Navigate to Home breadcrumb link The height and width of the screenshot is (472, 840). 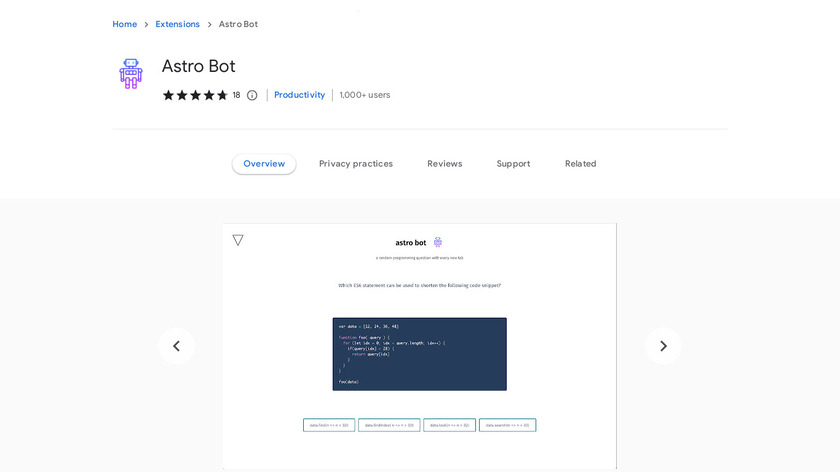[x=125, y=24]
